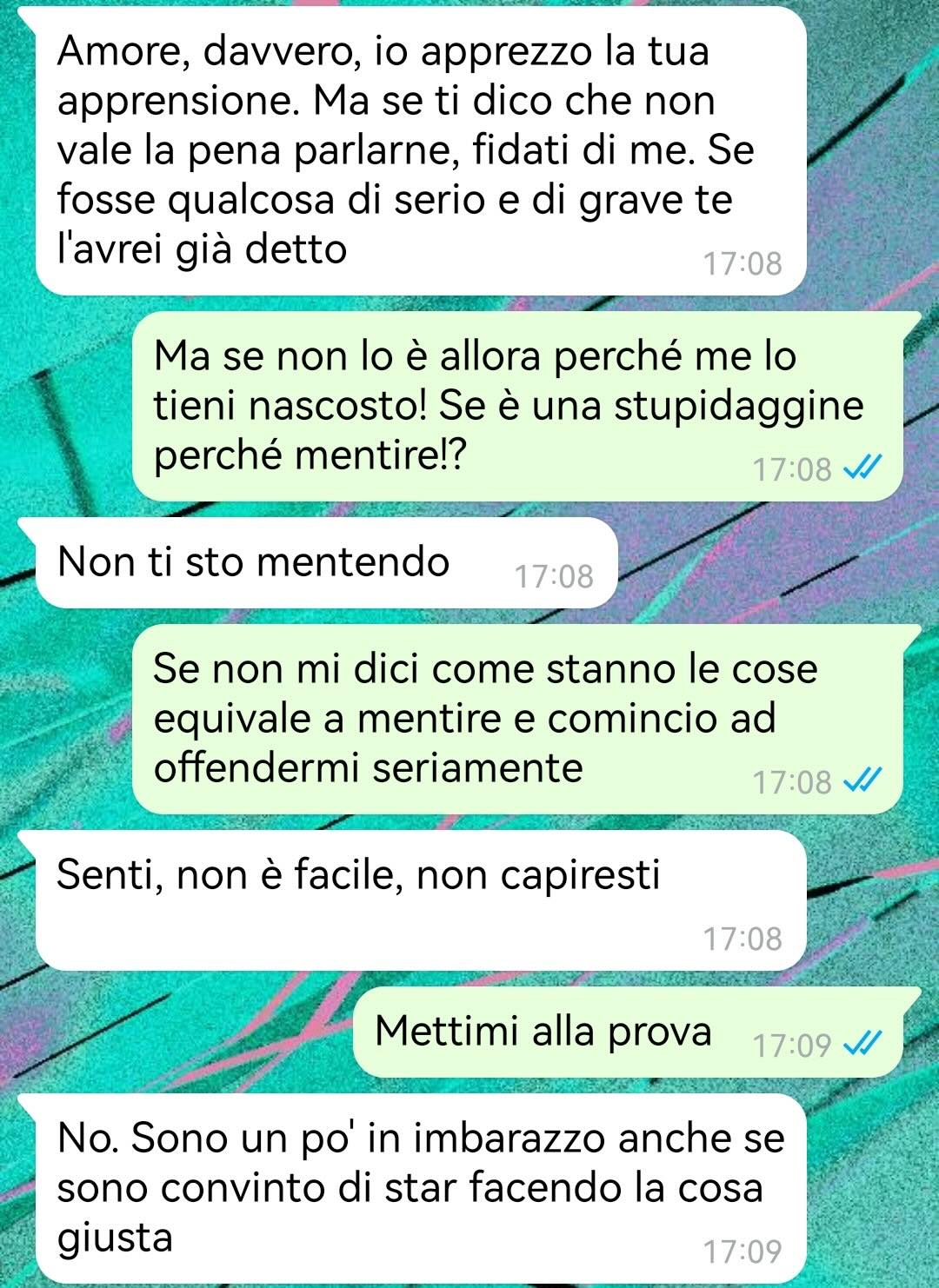Tap the 17:08 timestamp on the 'Amore' message
This screenshot has width=939, height=1288.
pyautogui.click(x=743, y=263)
